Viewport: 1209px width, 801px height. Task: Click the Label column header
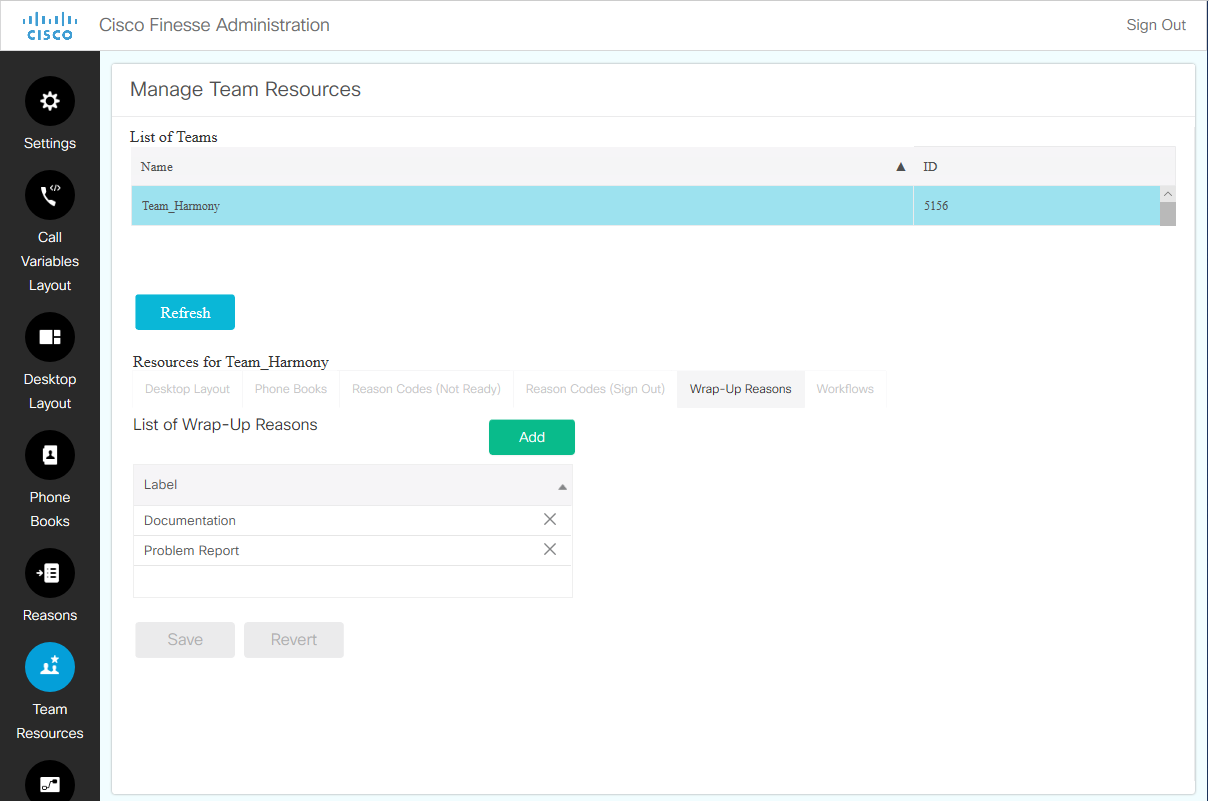[x=353, y=485]
